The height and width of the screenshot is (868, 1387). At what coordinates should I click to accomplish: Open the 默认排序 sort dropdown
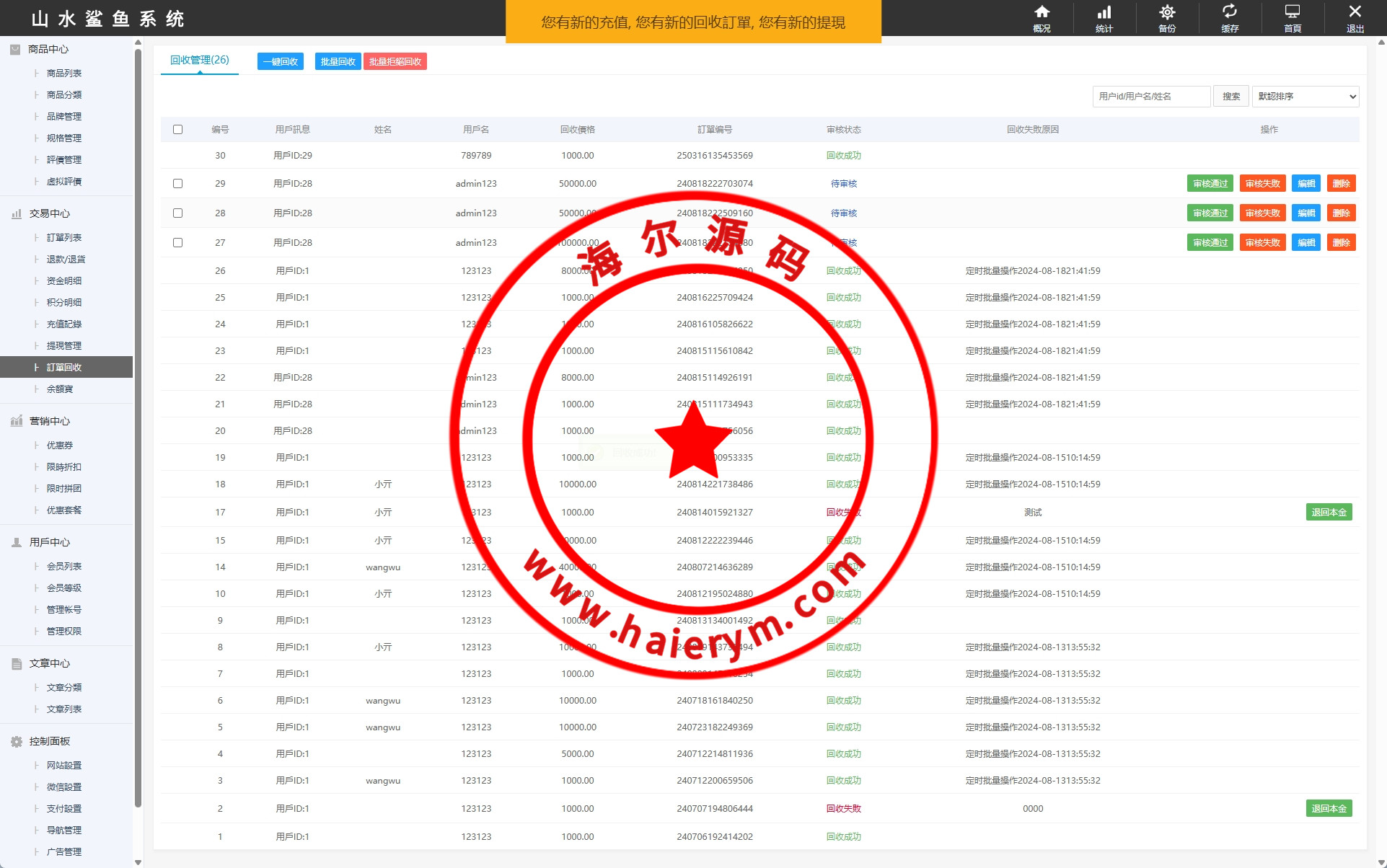pos(1305,97)
